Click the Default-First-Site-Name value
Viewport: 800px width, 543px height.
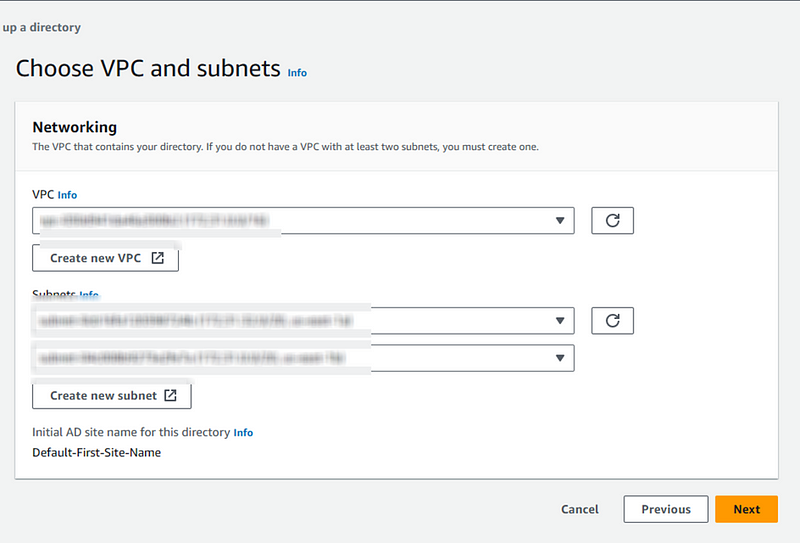[96, 453]
